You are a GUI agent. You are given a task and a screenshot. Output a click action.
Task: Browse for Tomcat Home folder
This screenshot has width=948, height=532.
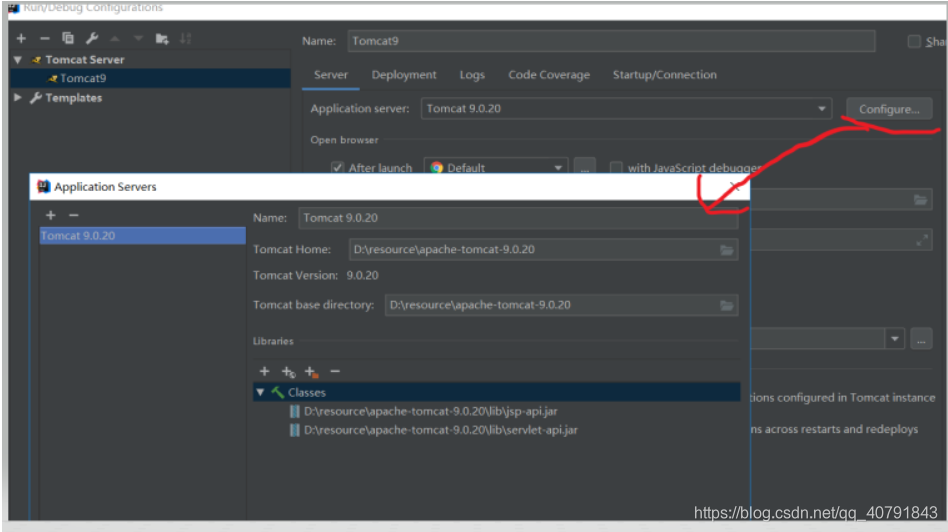point(727,250)
